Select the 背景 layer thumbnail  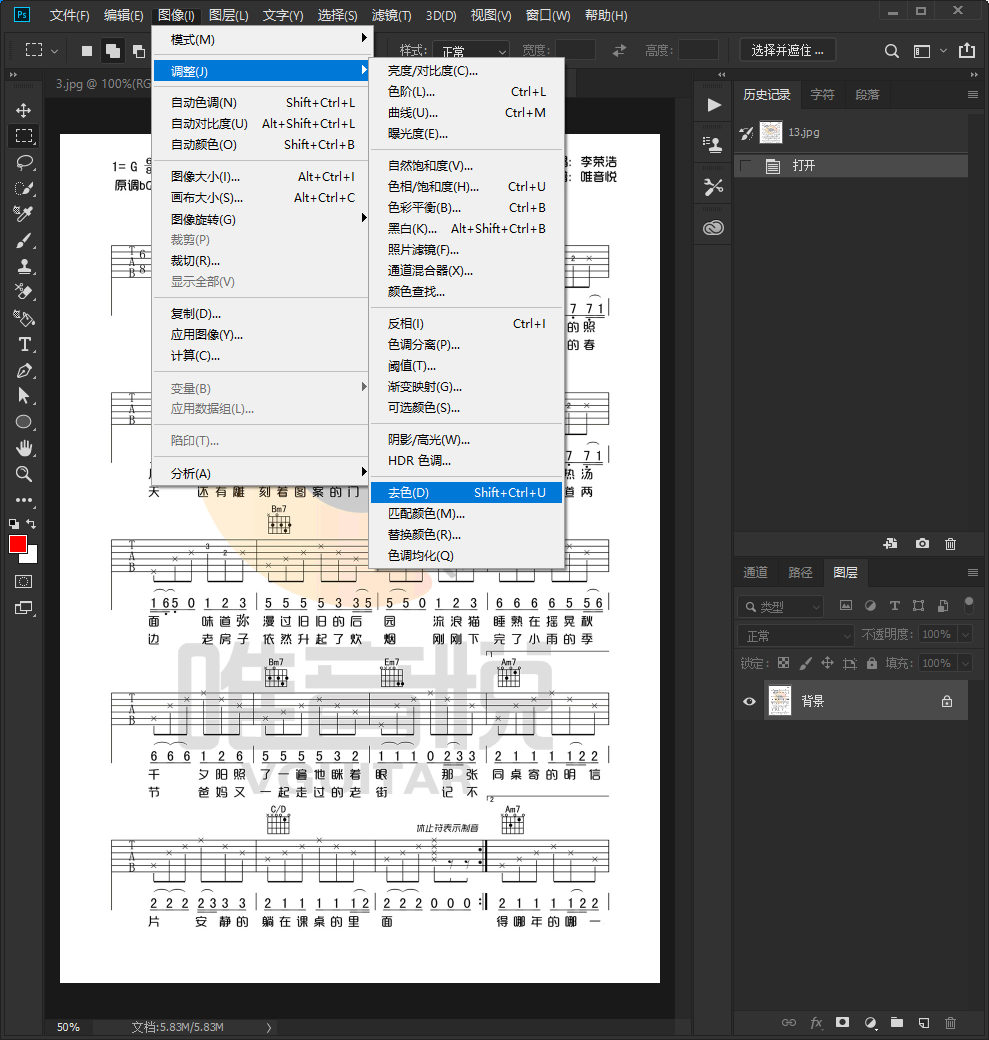point(780,701)
